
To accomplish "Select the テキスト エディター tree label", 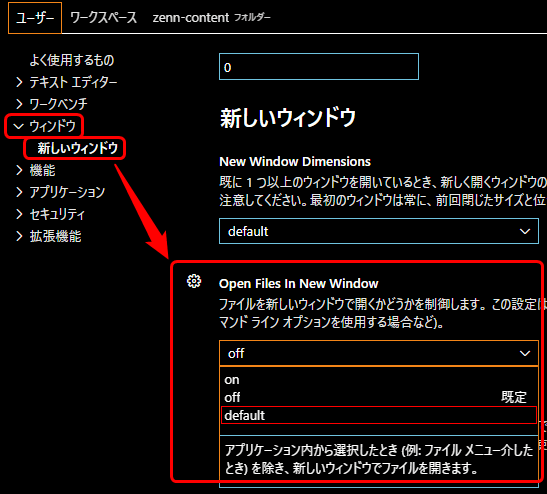I will 73,82.
